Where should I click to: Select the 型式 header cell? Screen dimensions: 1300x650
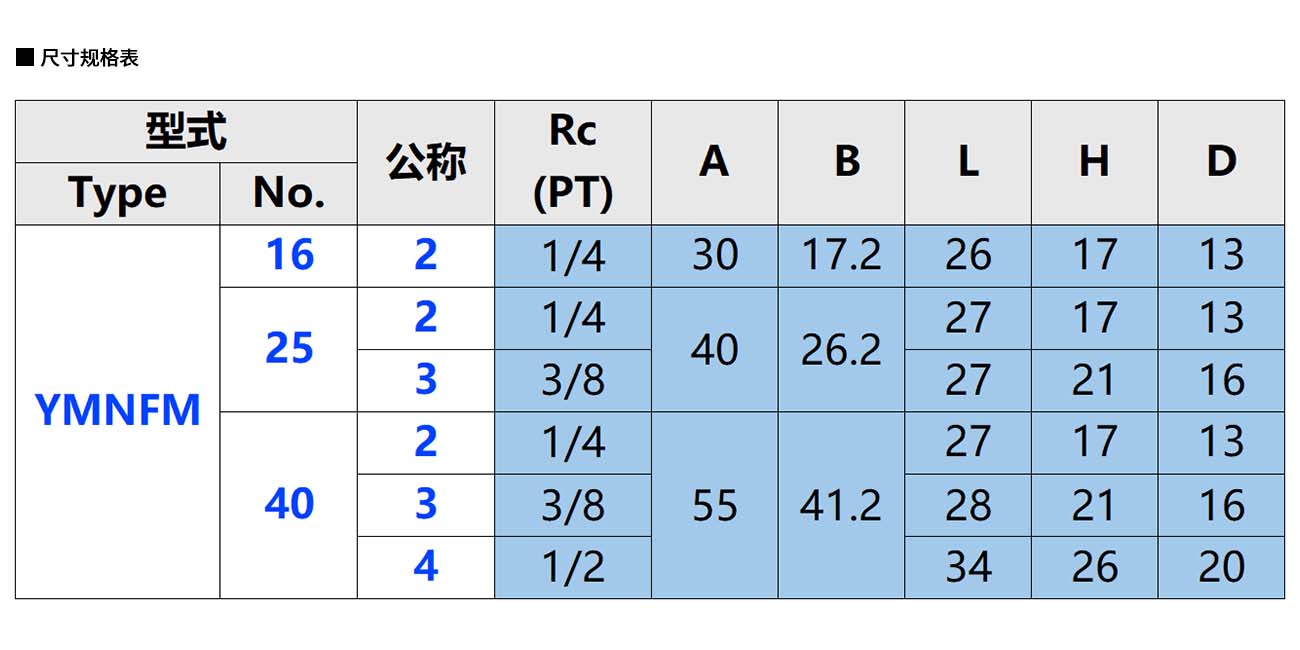click(186, 132)
